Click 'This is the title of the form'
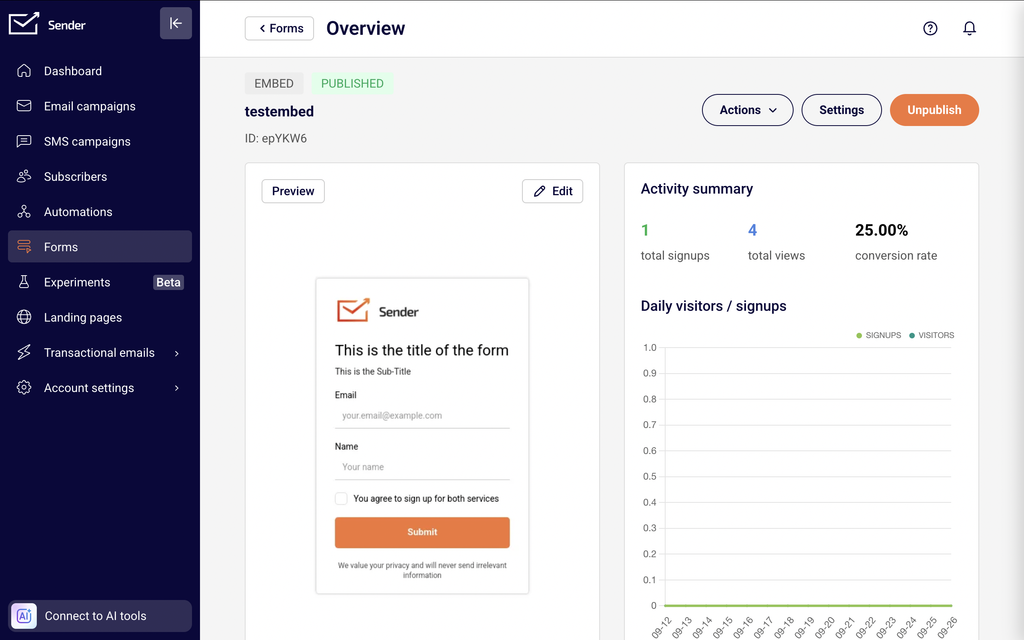This screenshot has height=640, width=1024. 422,350
